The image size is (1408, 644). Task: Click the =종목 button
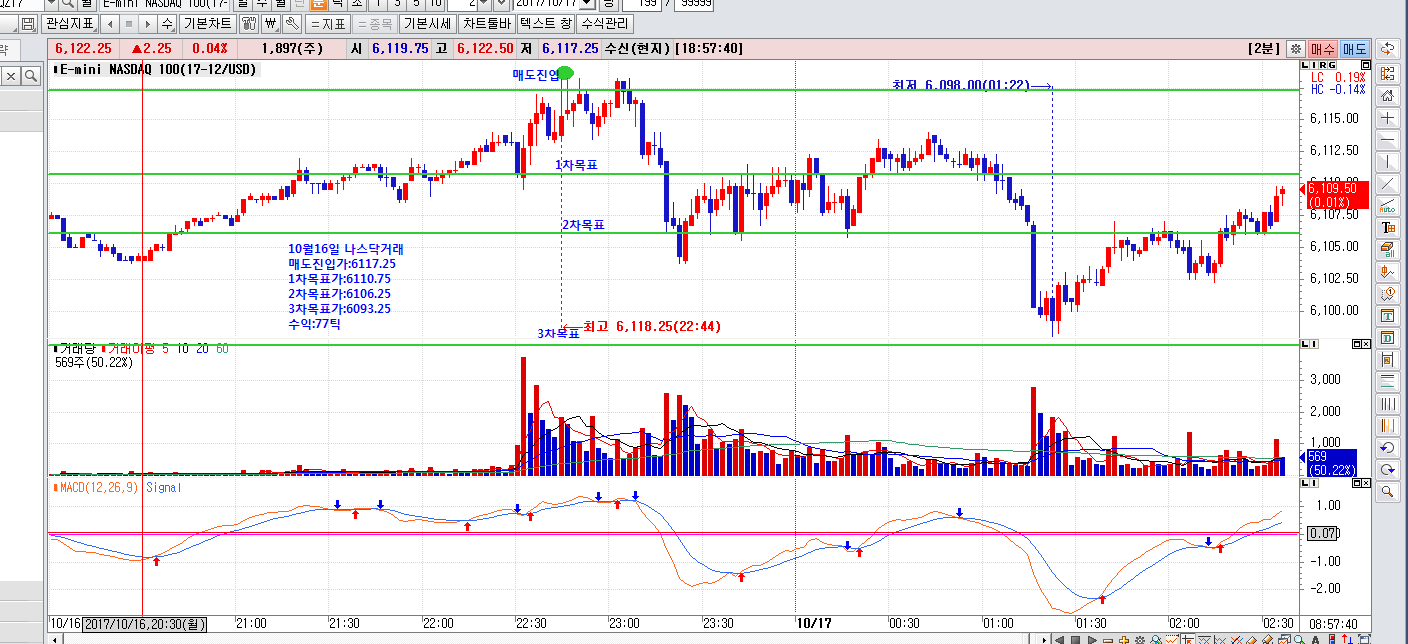tap(374, 23)
